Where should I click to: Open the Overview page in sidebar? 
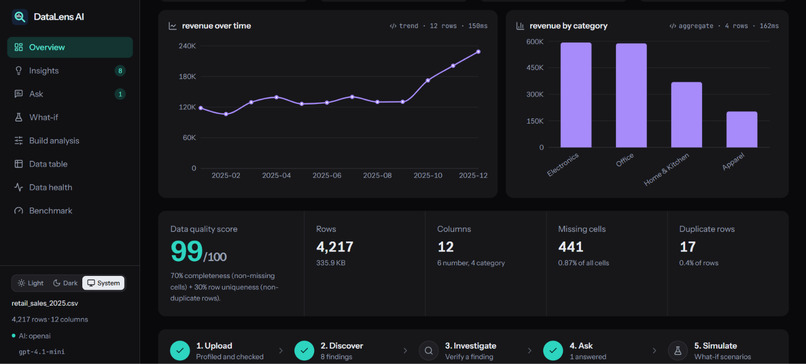[70, 47]
